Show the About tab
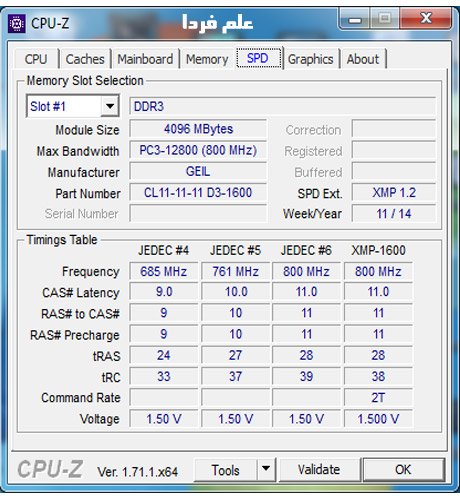The width and height of the screenshot is (460, 500). pos(363,59)
